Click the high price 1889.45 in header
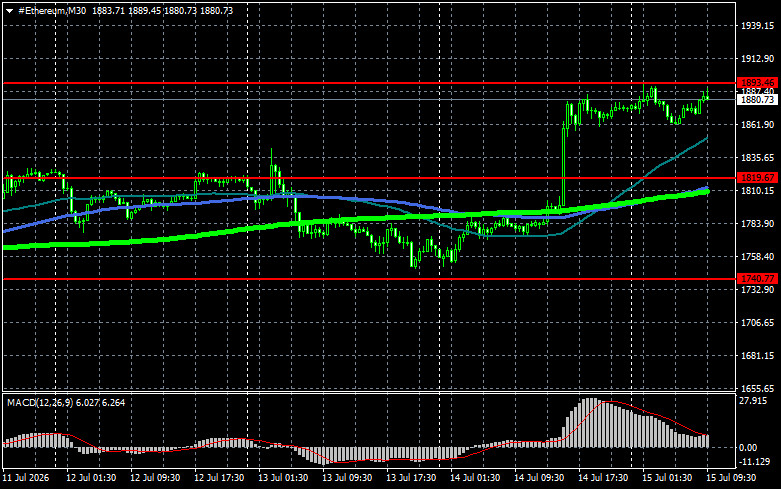The image size is (781, 489). click(144, 10)
